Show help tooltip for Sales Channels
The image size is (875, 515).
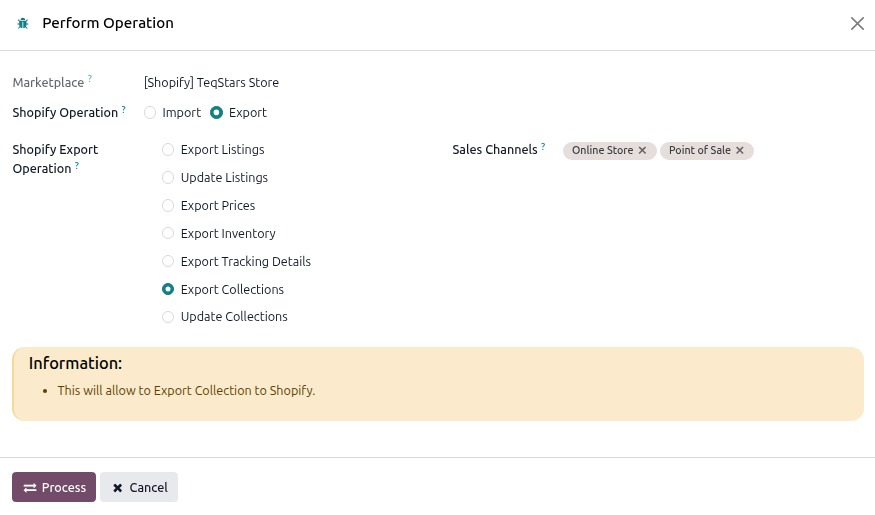coord(543,146)
